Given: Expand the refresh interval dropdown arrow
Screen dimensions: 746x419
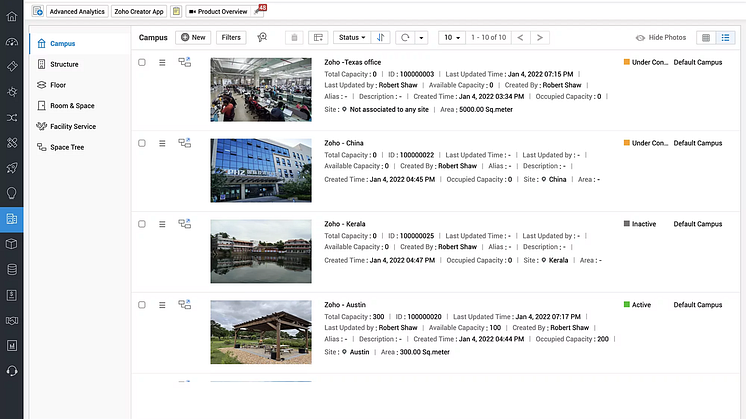Looking at the screenshot, I should click(421, 38).
